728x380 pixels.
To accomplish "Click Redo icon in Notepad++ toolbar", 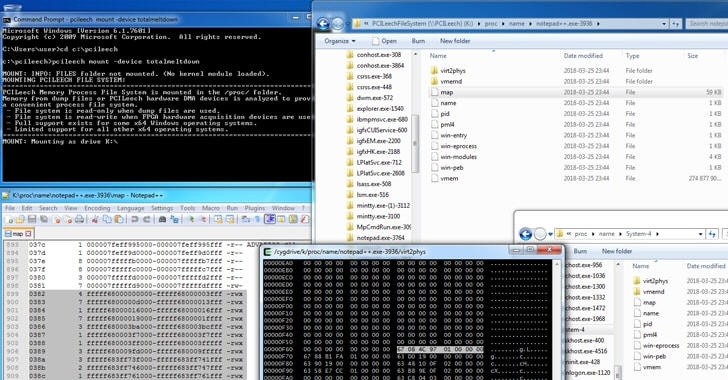I will pyautogui.click(x=147, y=219).
